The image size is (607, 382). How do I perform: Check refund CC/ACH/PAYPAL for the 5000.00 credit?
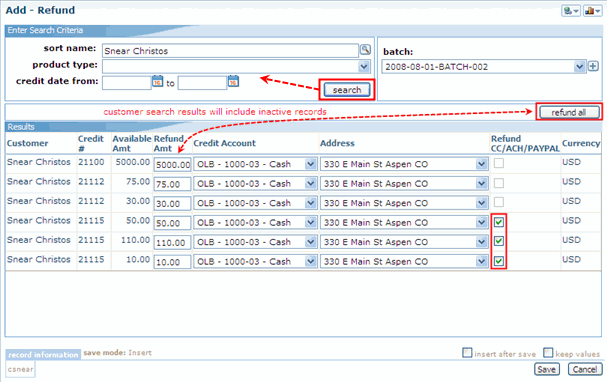(499, 163)
